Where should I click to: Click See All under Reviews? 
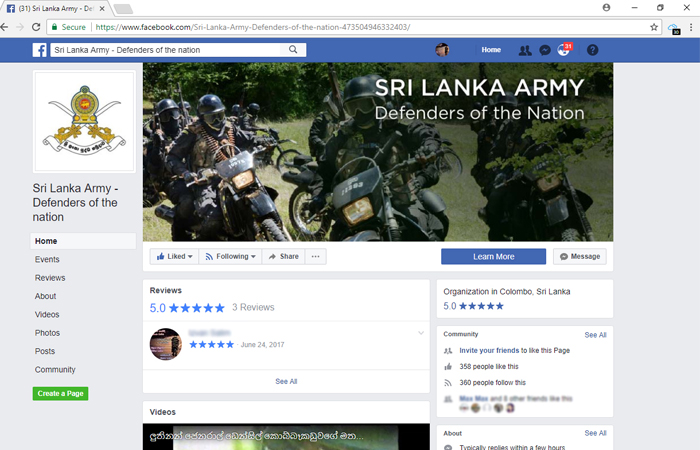[x=286, y=381]
